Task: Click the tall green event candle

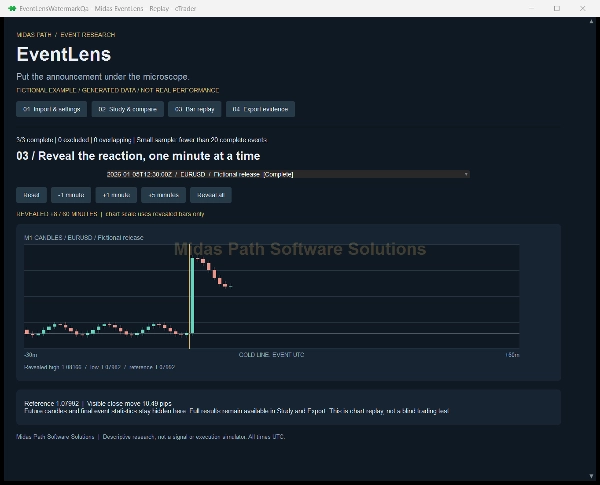Action: tap(192, 296)
